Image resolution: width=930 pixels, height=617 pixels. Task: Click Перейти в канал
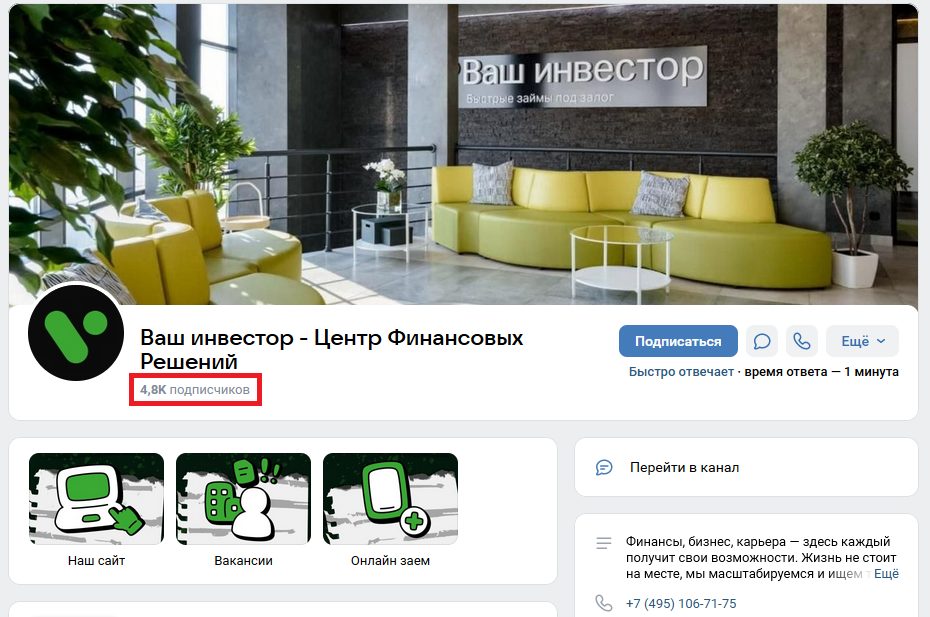click(x=684, y=467)
